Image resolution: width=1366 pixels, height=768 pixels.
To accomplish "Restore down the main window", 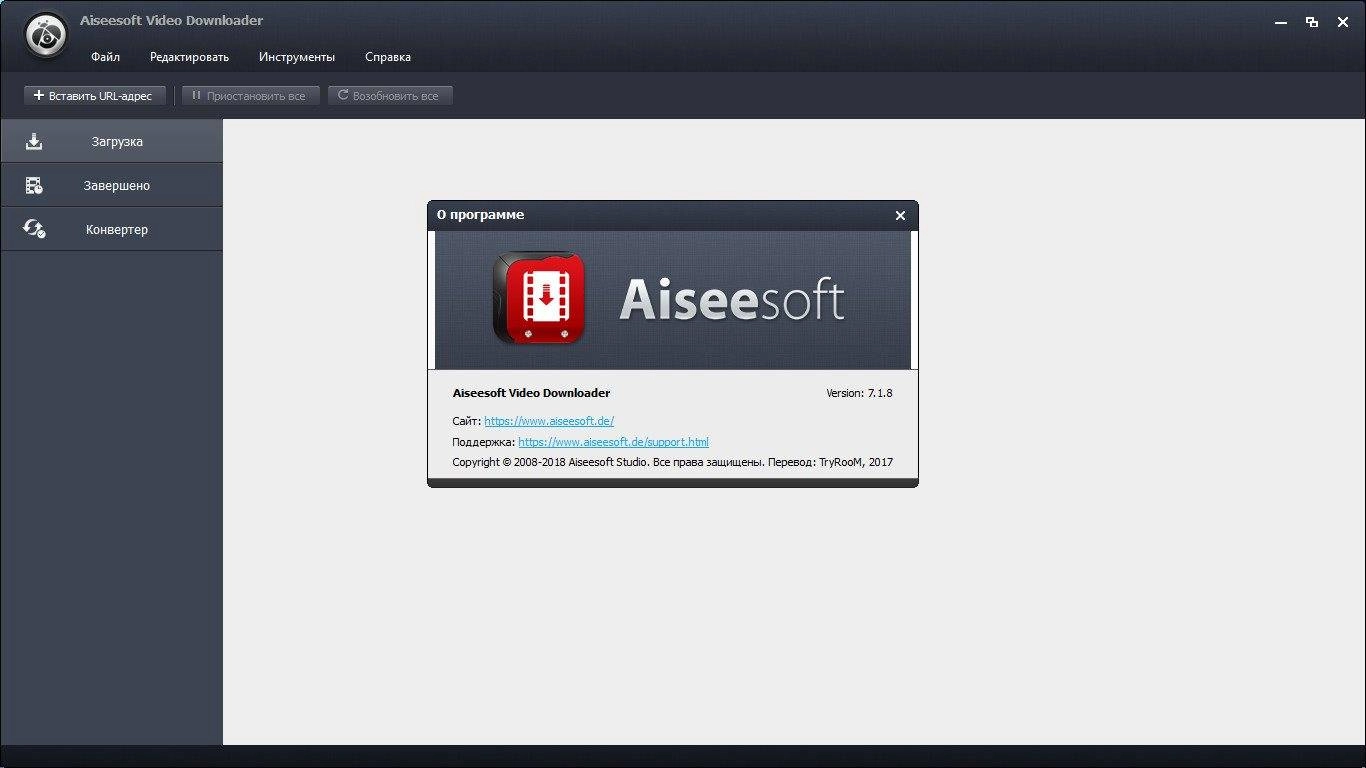I will click(1312, 22).
